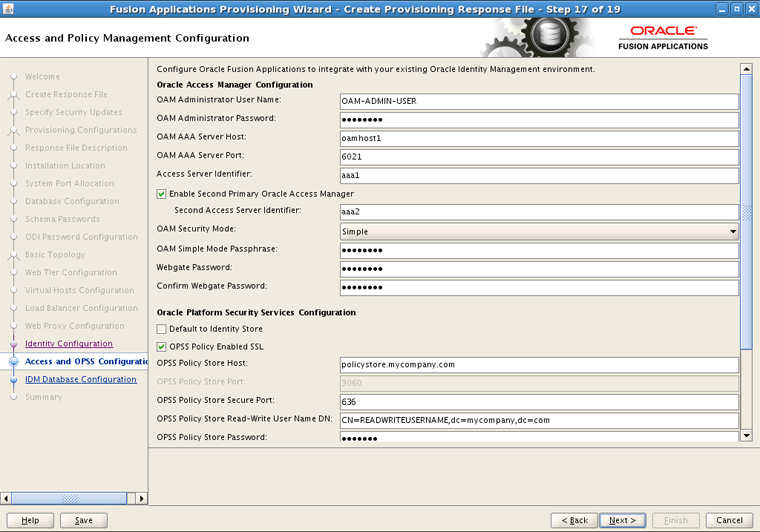
Task: Click the form scrollbar up arrow
Action: (746, 69)
